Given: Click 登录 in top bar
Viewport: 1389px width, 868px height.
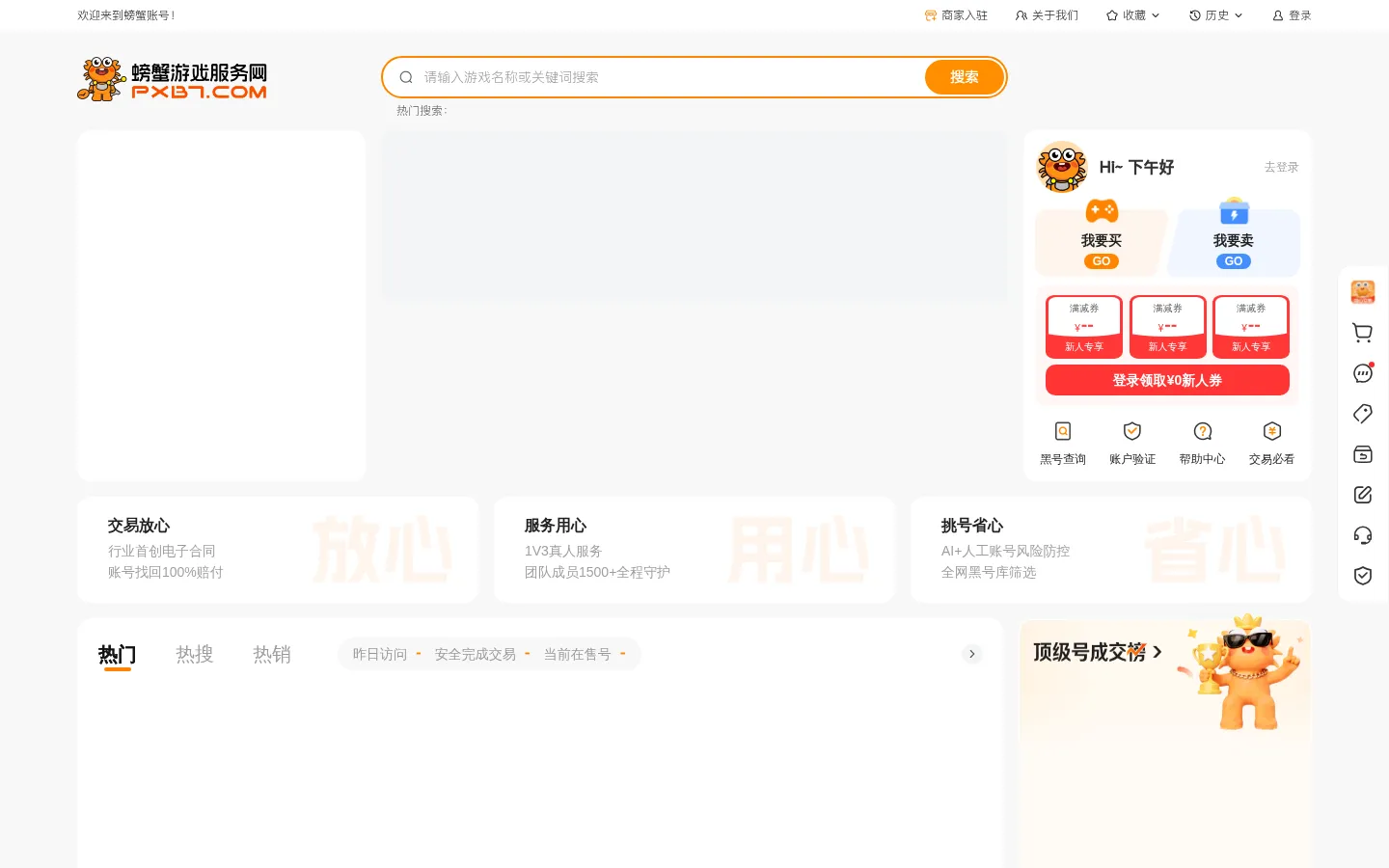Looking at the screenshot, I should click(x=1292, y=15).
